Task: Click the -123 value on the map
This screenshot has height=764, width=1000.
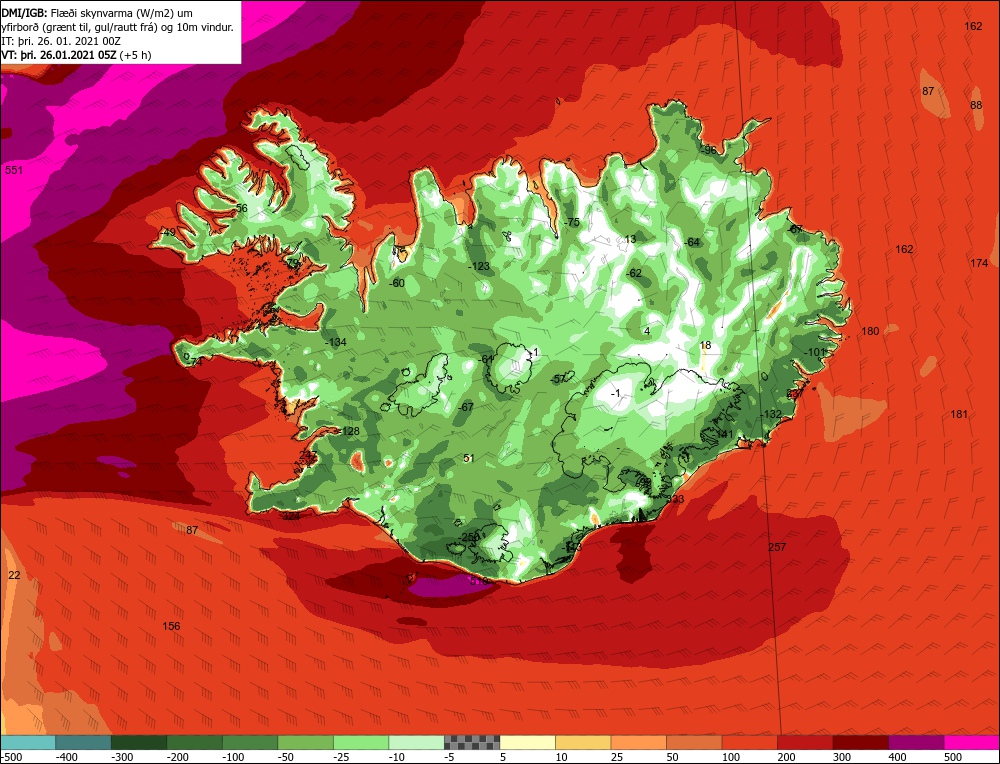Action: pyautogui.click(x=479, y=267)
